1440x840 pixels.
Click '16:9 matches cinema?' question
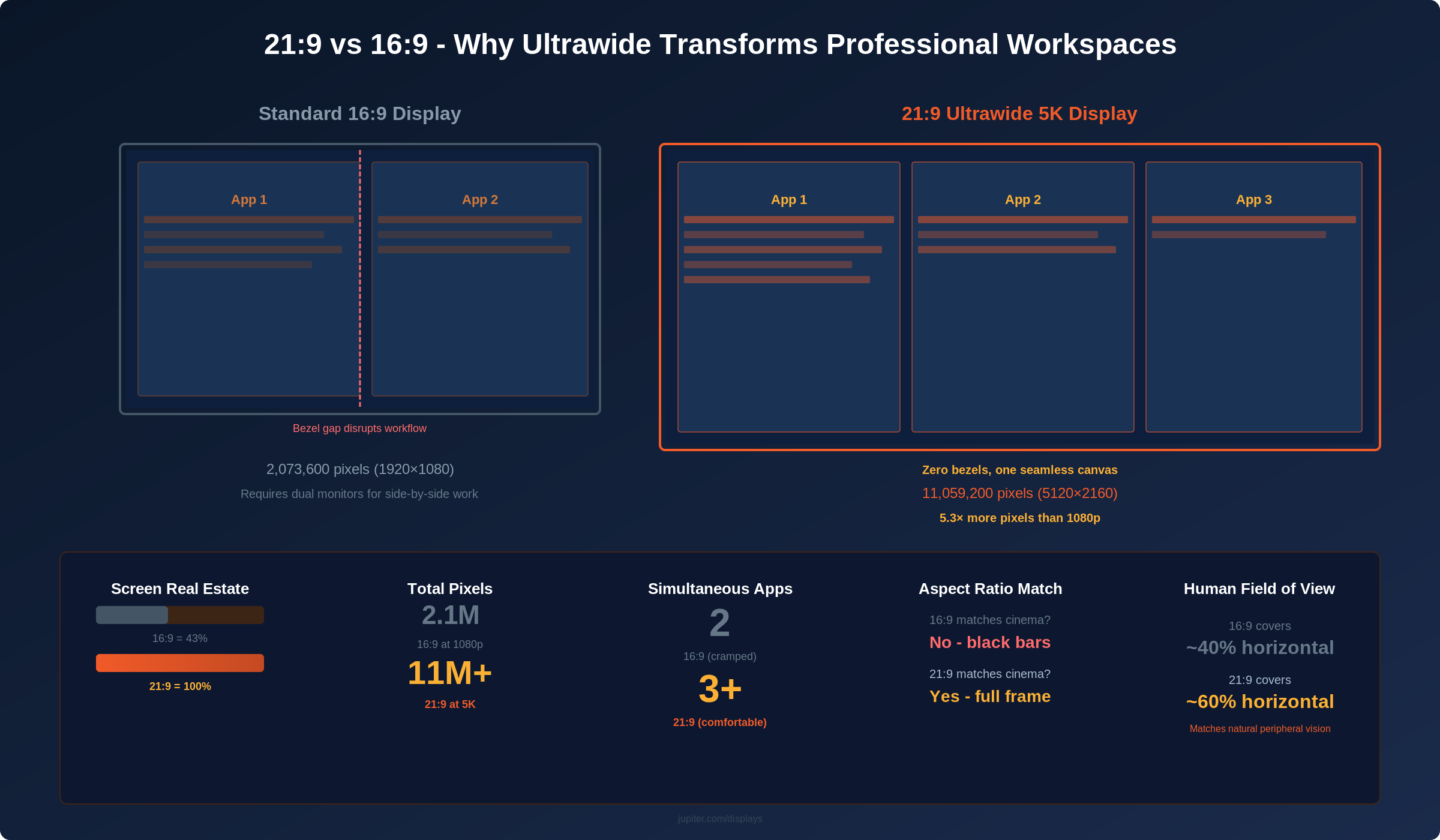coord(990,620)
